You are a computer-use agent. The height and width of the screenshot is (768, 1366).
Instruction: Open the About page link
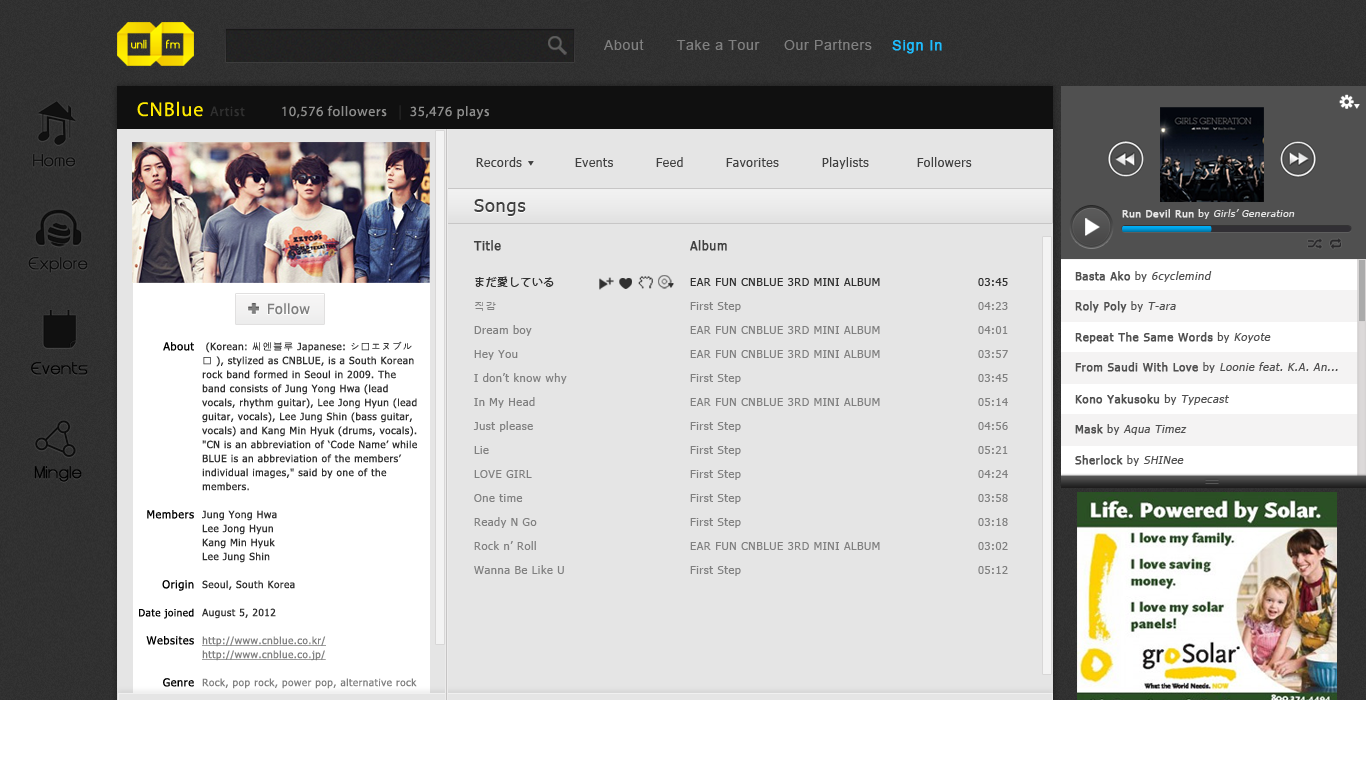623,45
